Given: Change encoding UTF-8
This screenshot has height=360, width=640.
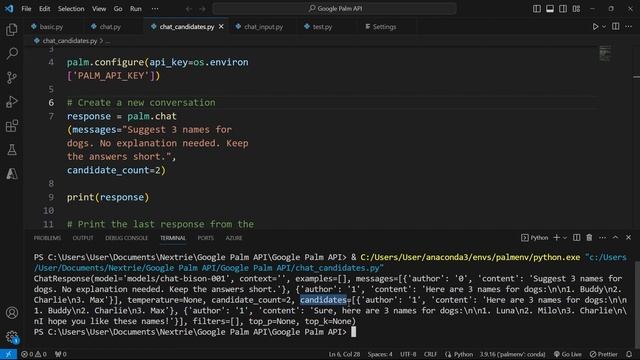Looking at the screenshot, I should 408,354.
